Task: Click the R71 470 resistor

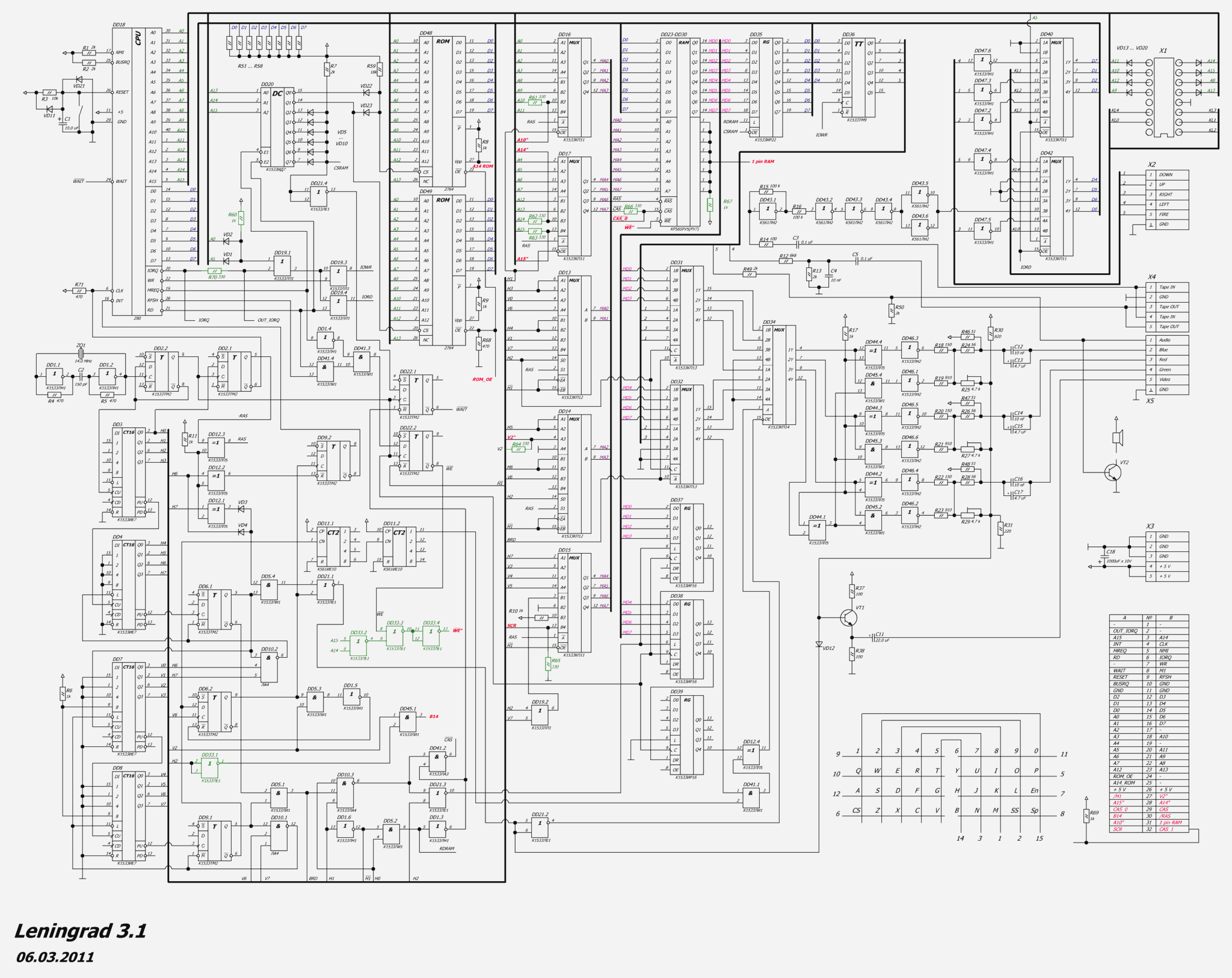Action: [x=79, y=291]
